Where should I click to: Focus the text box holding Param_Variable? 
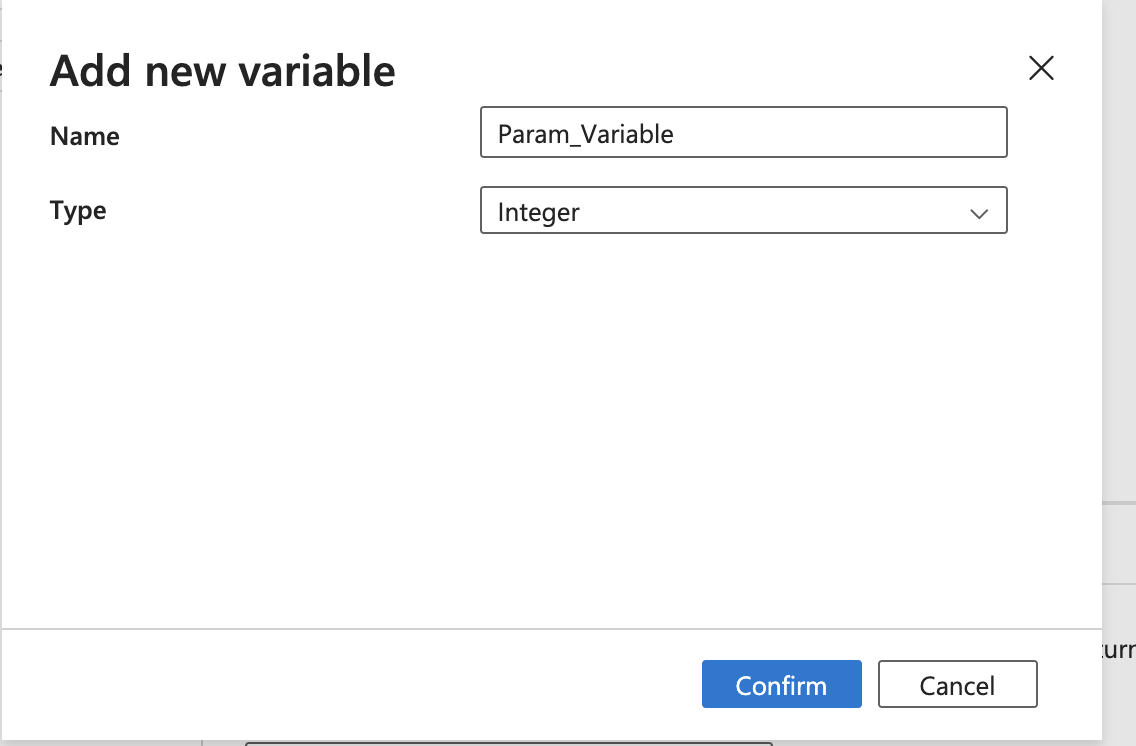743,132
